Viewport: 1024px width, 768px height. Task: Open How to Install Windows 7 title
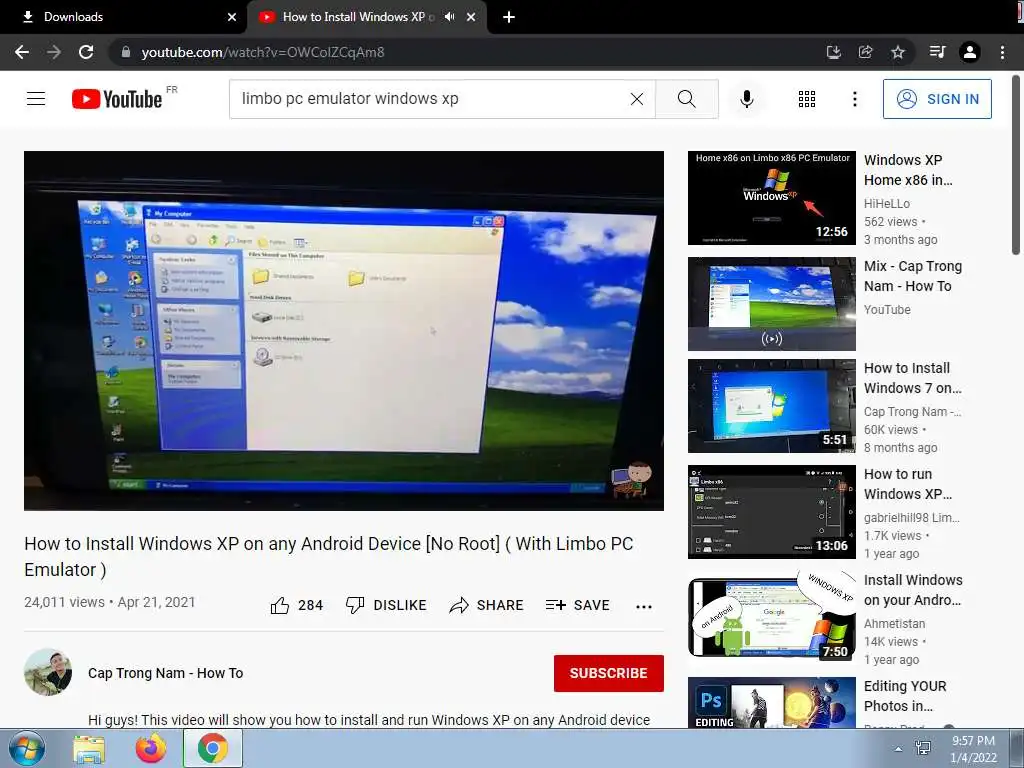pyautogui.click(x=913, y=378)
